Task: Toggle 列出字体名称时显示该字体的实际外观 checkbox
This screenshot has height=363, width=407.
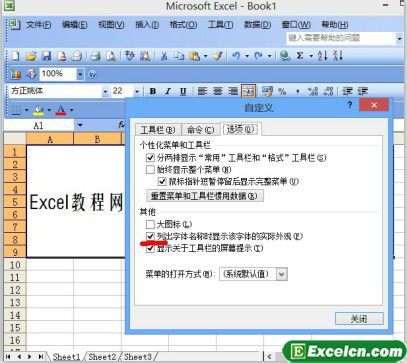Action: click(150, 236)
